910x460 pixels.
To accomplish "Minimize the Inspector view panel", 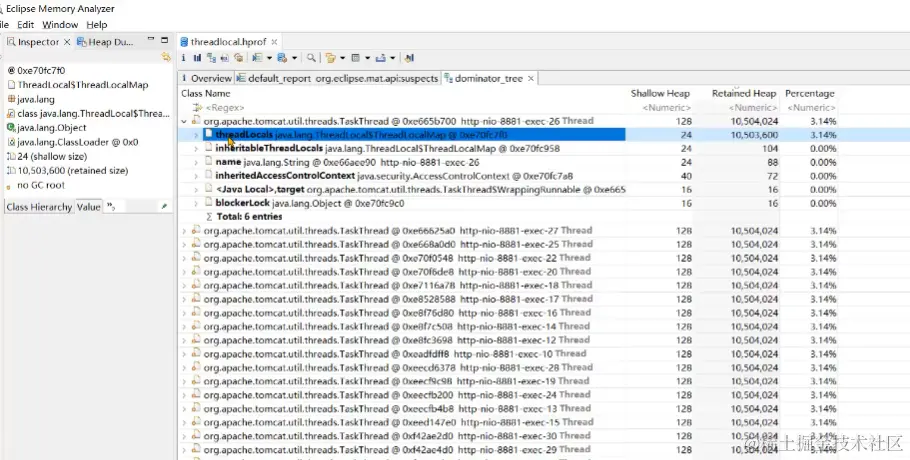I will [x=151, y=39].
